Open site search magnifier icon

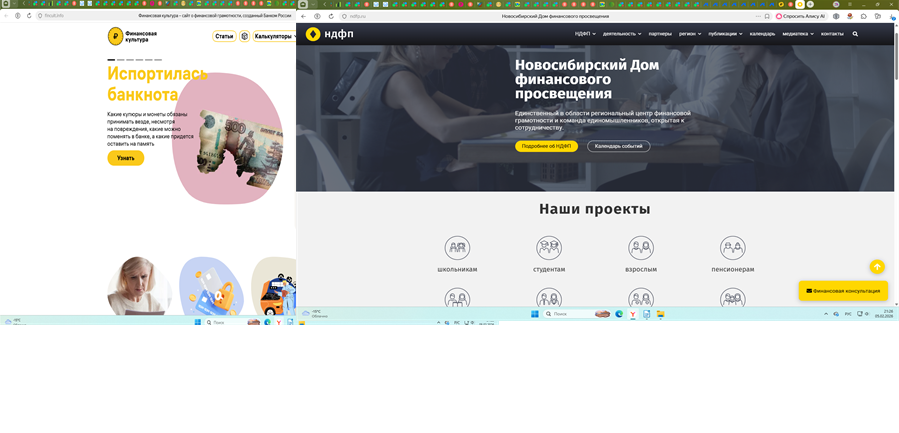pos(855,34)
